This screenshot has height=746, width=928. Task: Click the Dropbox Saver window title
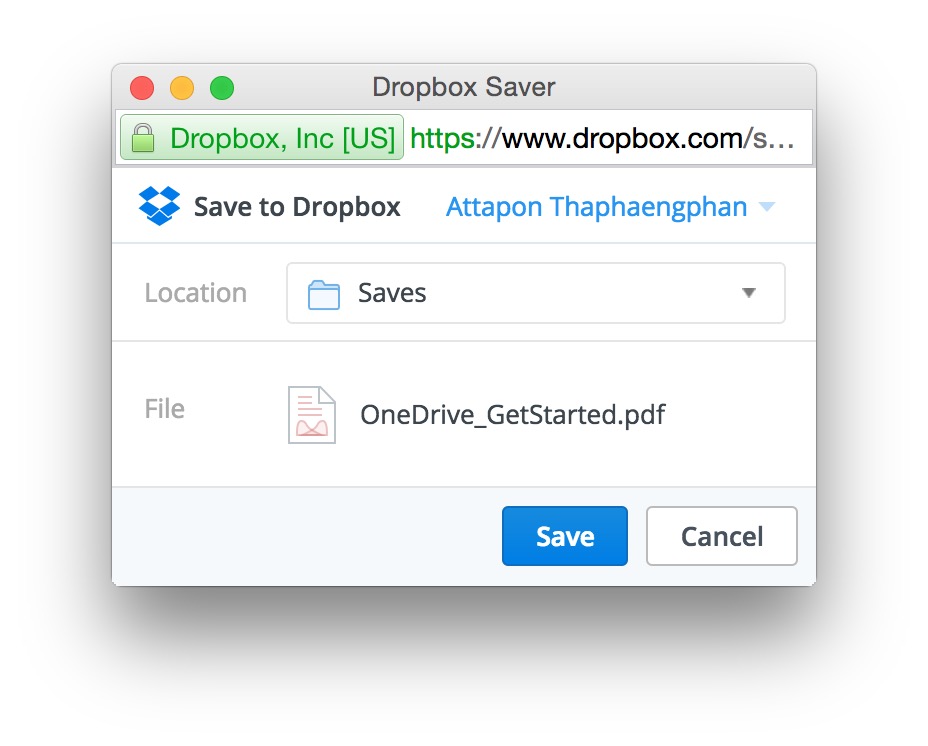click(x=463, y=87)
